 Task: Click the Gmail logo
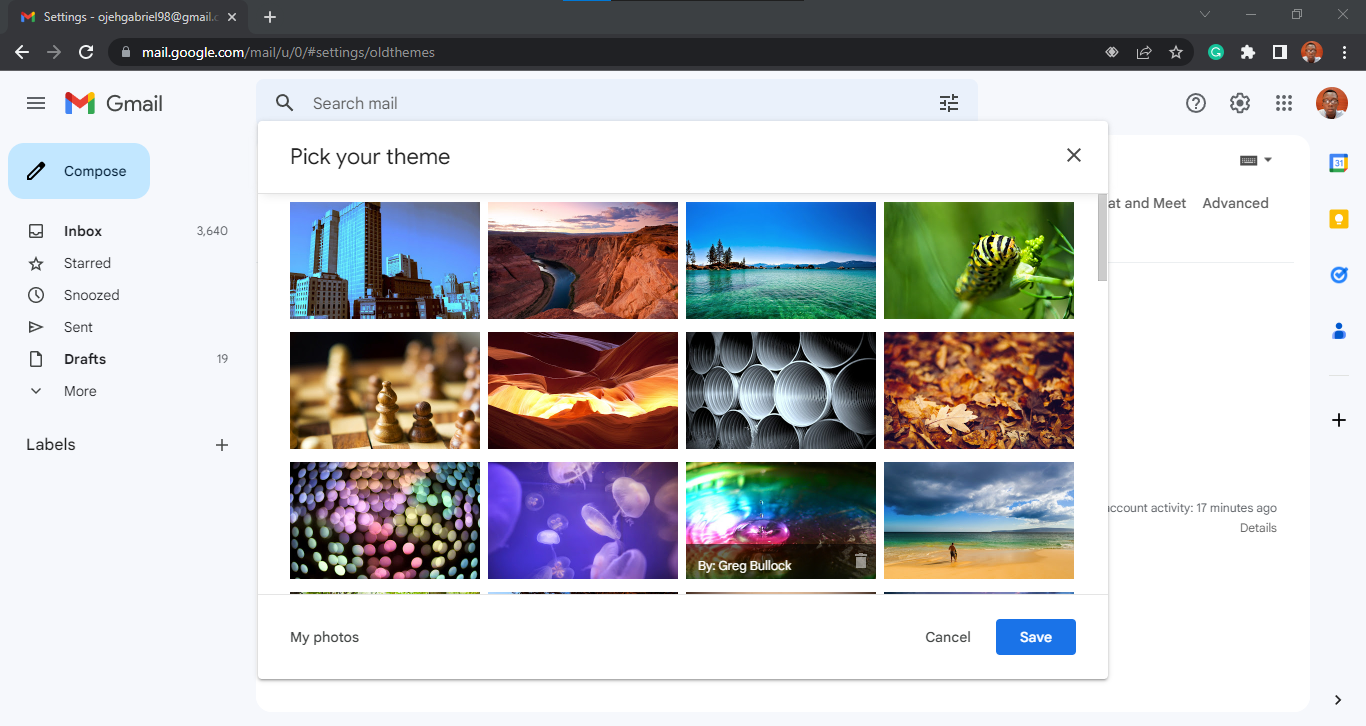click(113, 103)
